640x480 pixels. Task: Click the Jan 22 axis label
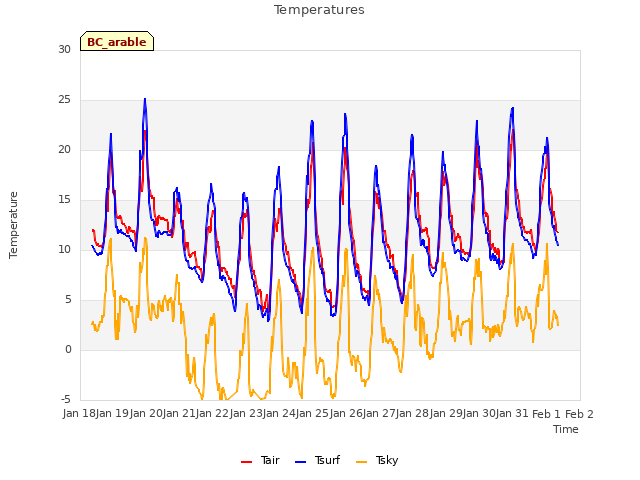coord(212,414)
